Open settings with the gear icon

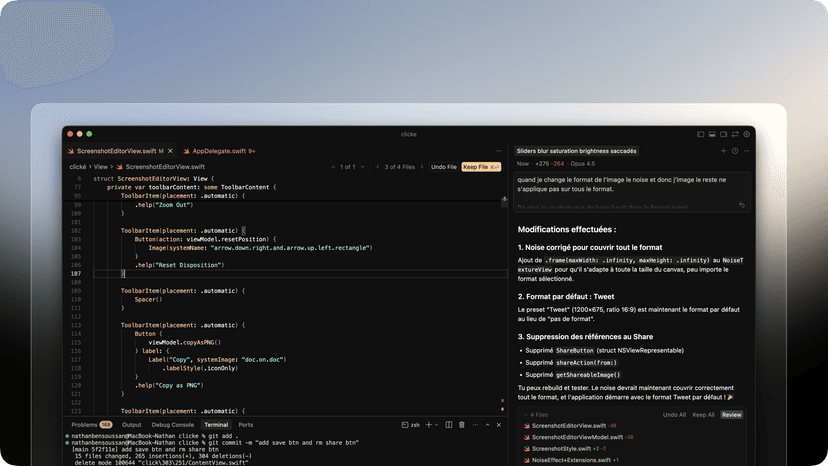click(747, 134)
